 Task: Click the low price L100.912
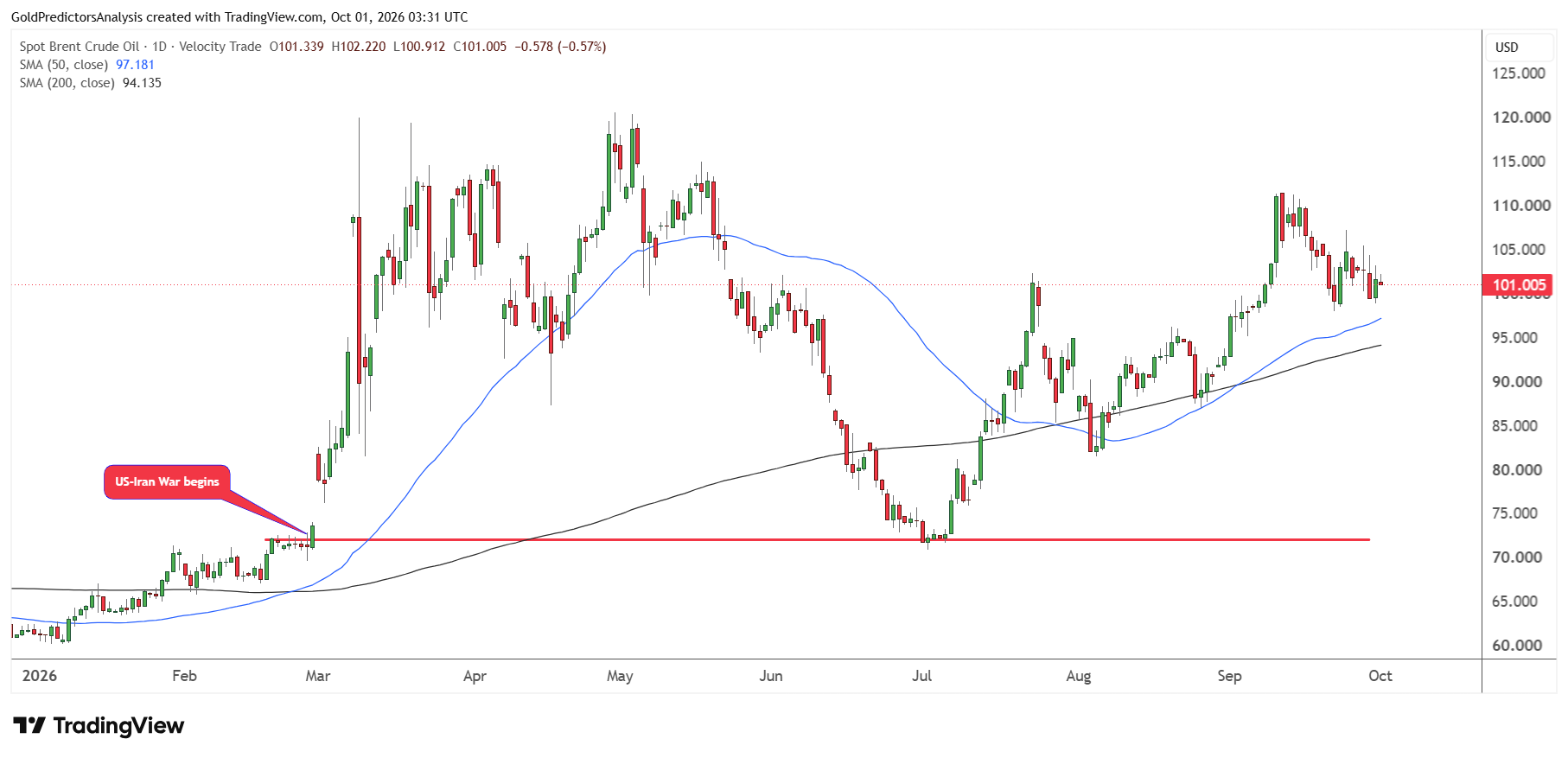coord(419,47)
